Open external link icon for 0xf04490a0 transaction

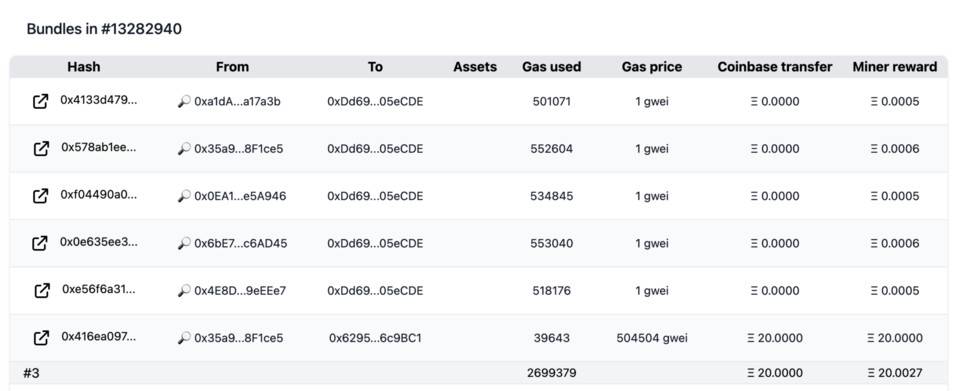pyautogui.click(x=40, y=196)
